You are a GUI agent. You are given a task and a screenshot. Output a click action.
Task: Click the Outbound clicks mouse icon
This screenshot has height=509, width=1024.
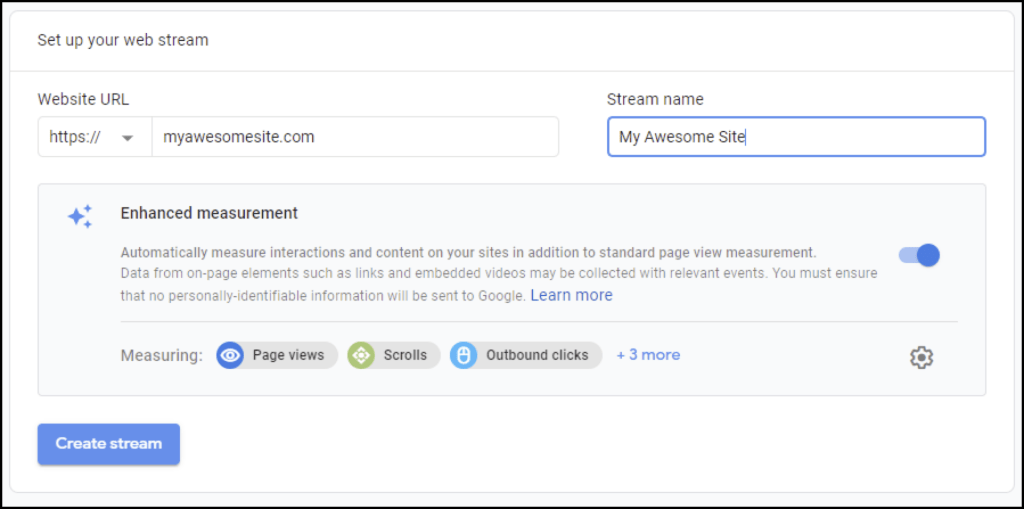[463, 355]
